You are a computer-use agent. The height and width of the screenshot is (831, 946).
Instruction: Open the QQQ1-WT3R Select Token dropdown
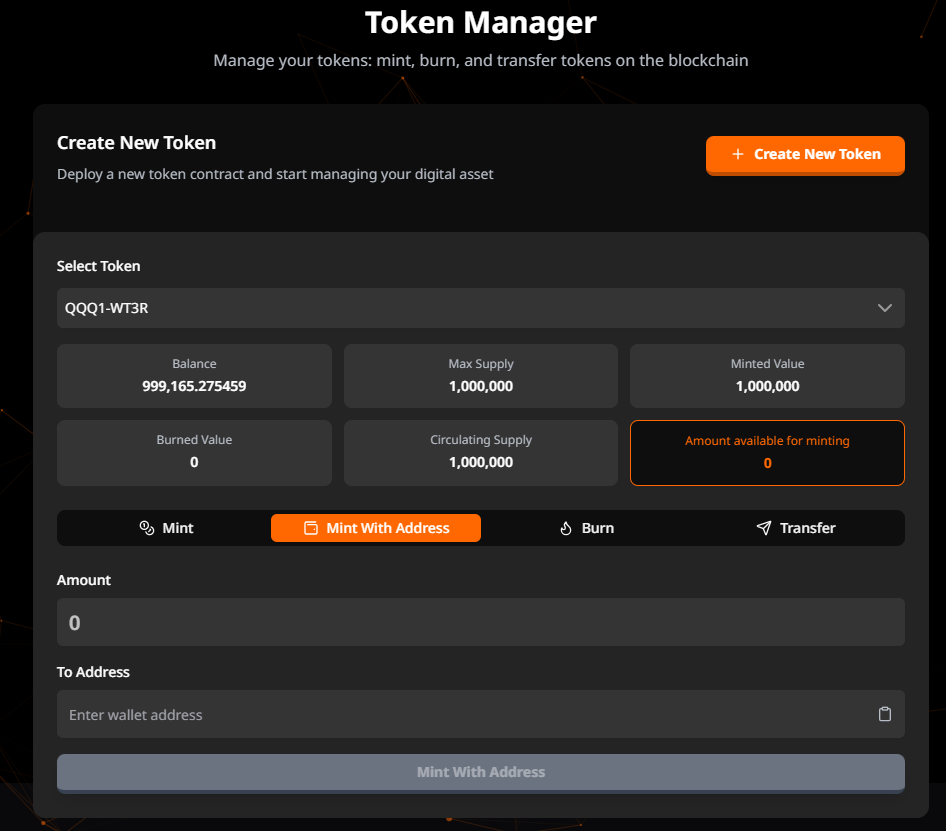pos(480,308)
